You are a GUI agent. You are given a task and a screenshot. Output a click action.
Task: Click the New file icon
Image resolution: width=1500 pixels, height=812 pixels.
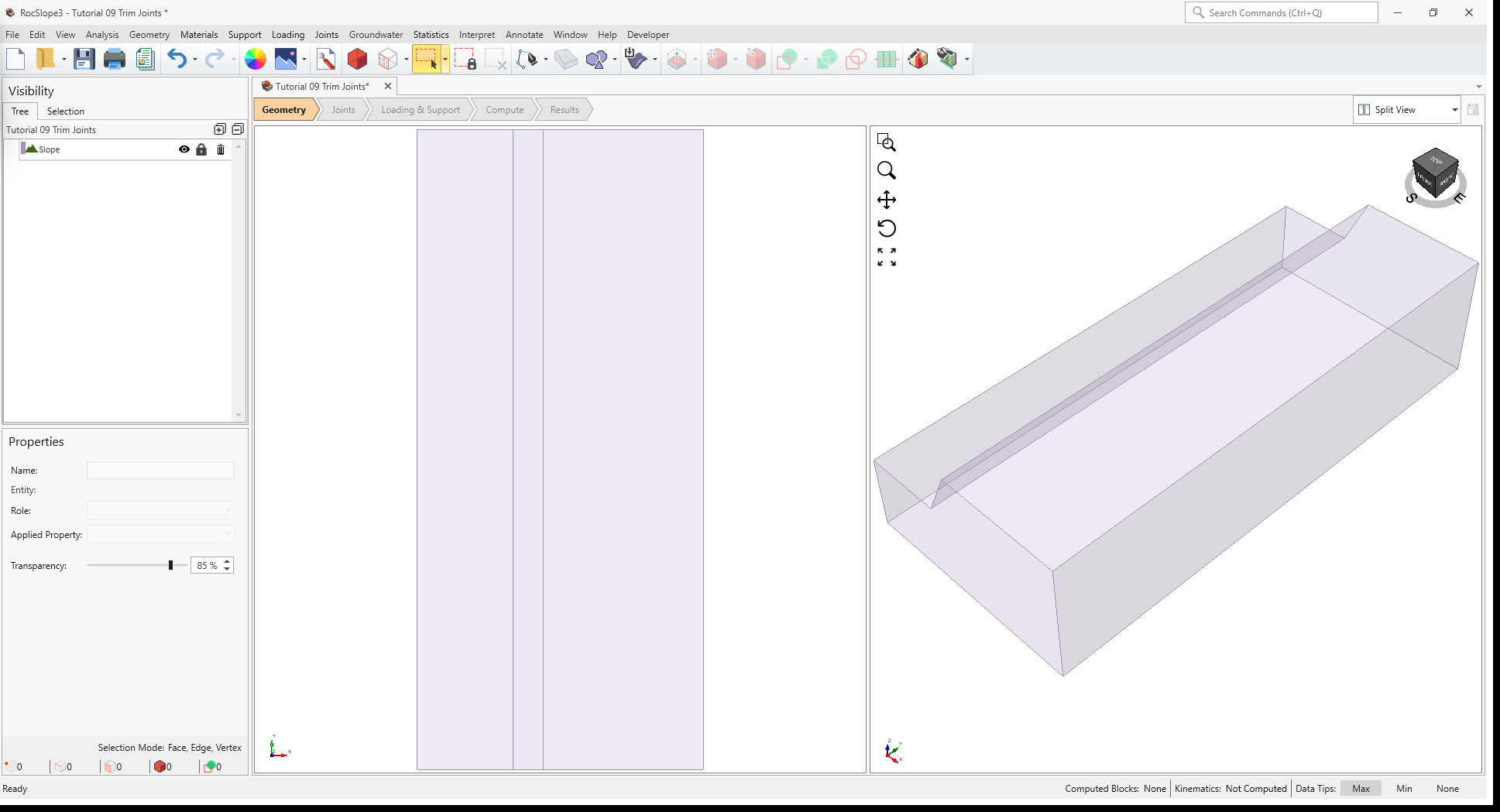pyautogui.click(x=15, y=59)
